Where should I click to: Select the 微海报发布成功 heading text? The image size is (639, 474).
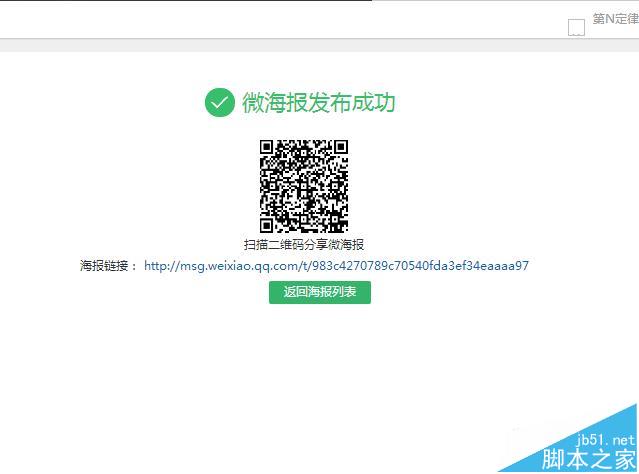point(319,102)
